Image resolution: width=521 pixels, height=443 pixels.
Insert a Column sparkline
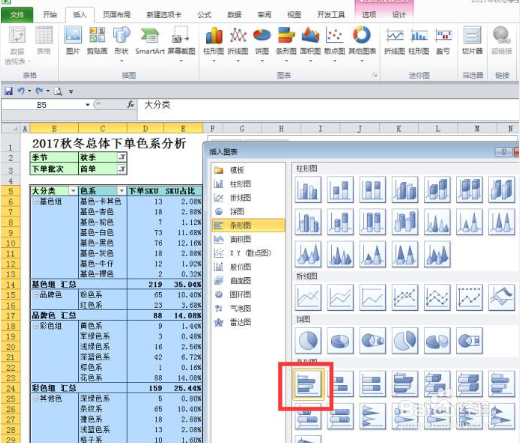(x=419, y=41)
